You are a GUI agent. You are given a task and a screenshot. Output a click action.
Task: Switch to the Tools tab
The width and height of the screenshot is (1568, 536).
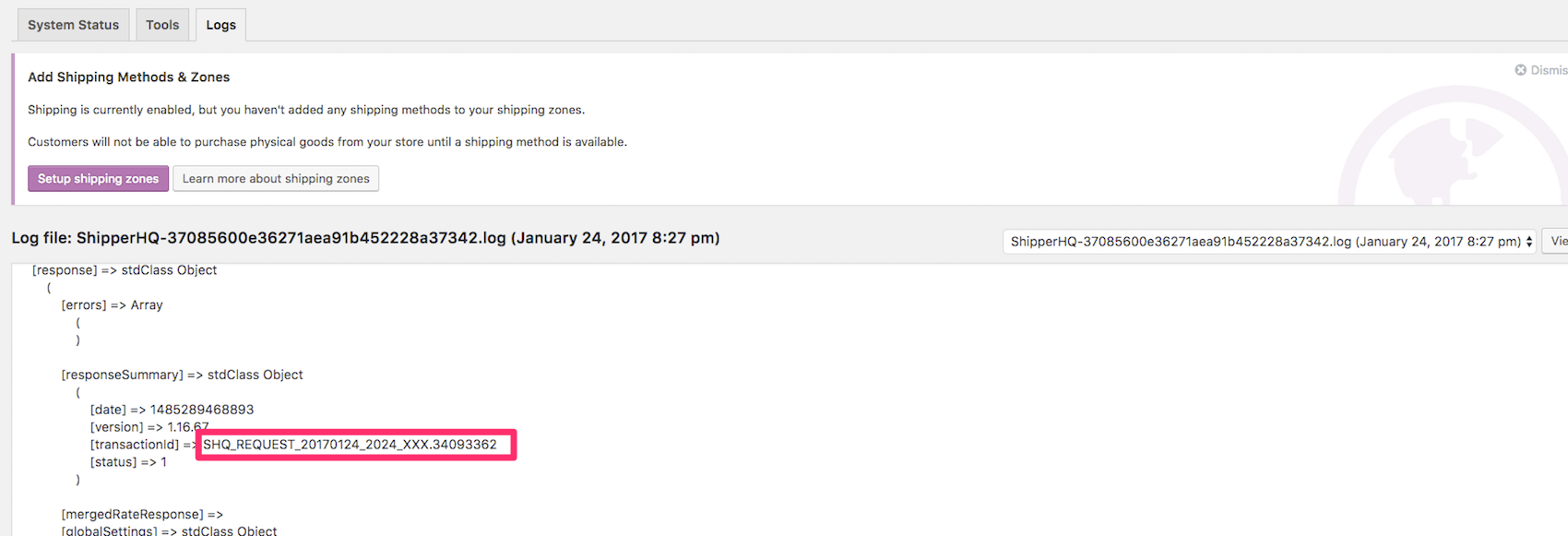click(162, 25)
